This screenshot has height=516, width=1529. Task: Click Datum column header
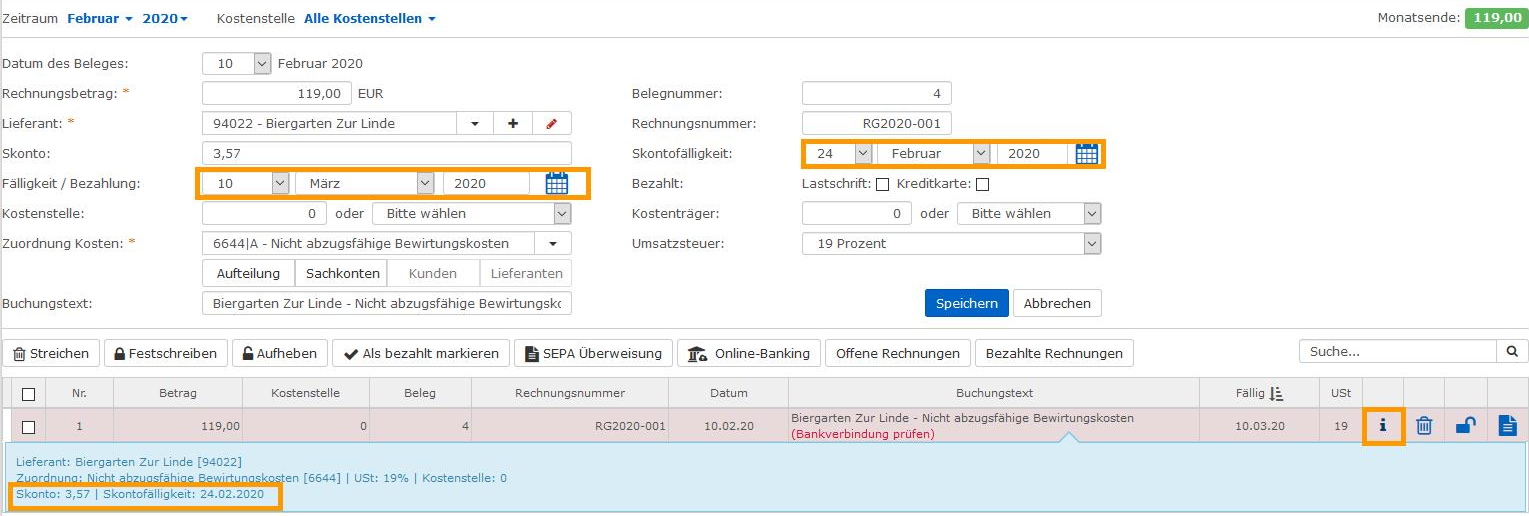[729, 394]
